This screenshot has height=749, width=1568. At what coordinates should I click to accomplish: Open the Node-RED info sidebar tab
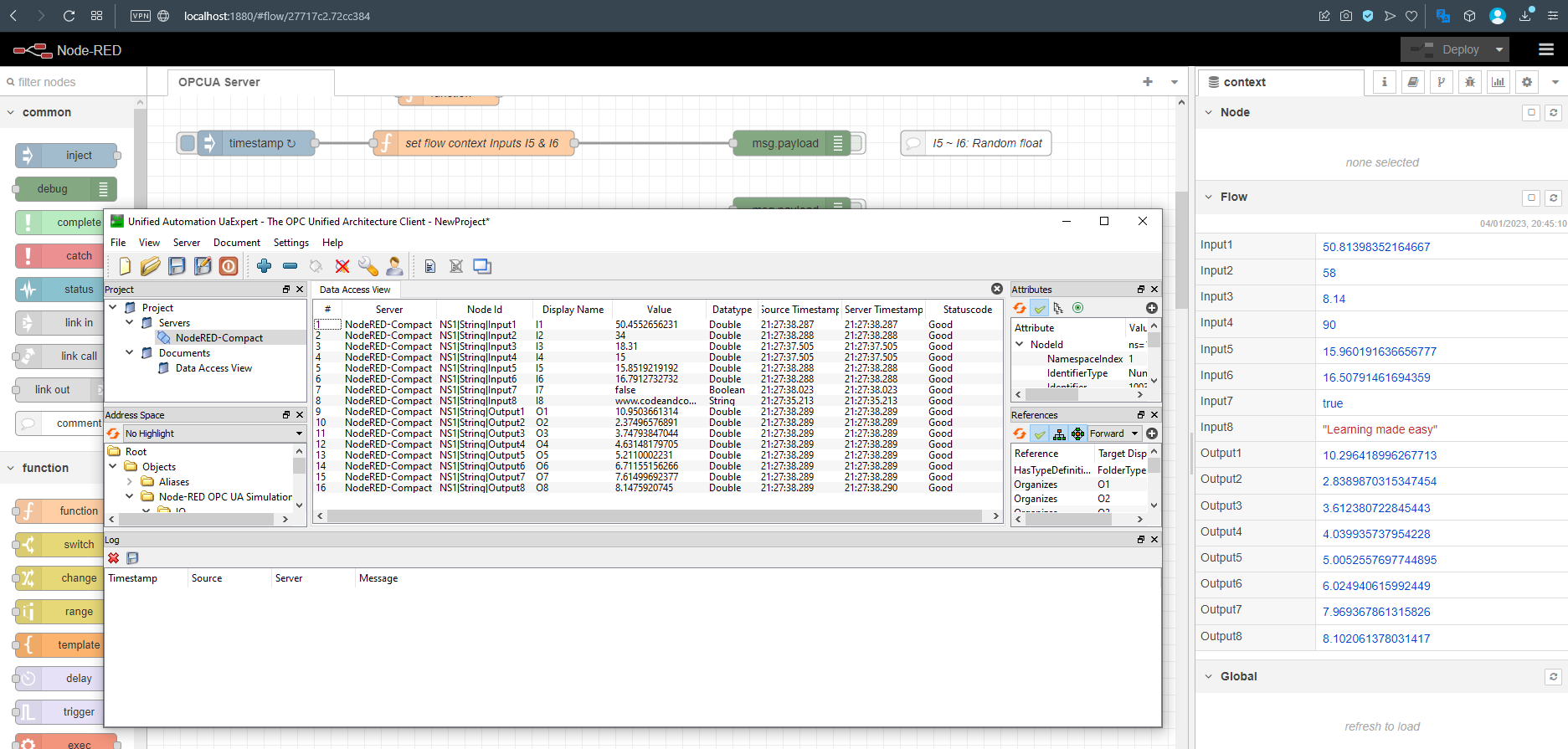click(x=1384, y=82)
